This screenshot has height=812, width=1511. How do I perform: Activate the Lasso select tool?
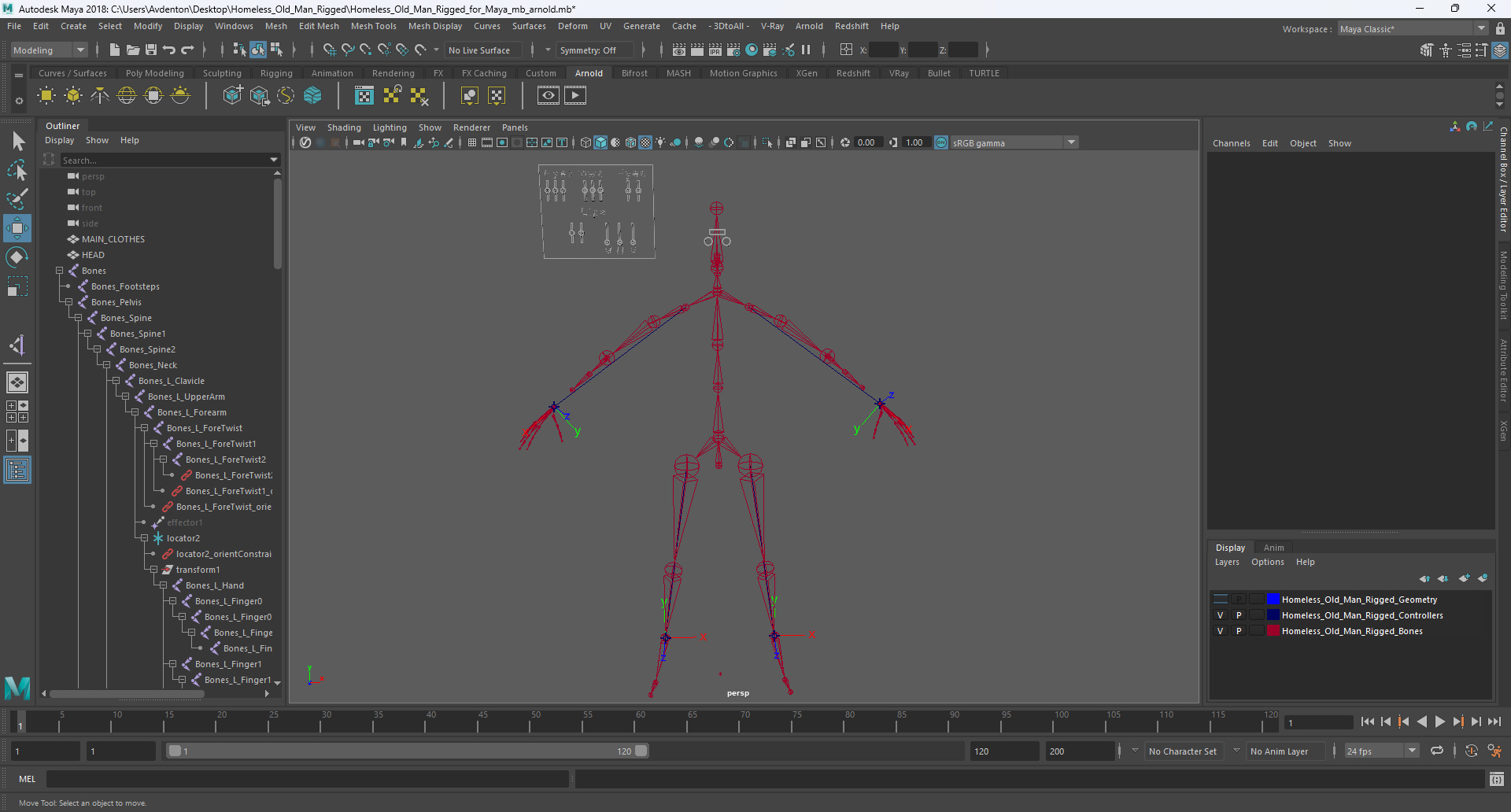pos(17,170)
